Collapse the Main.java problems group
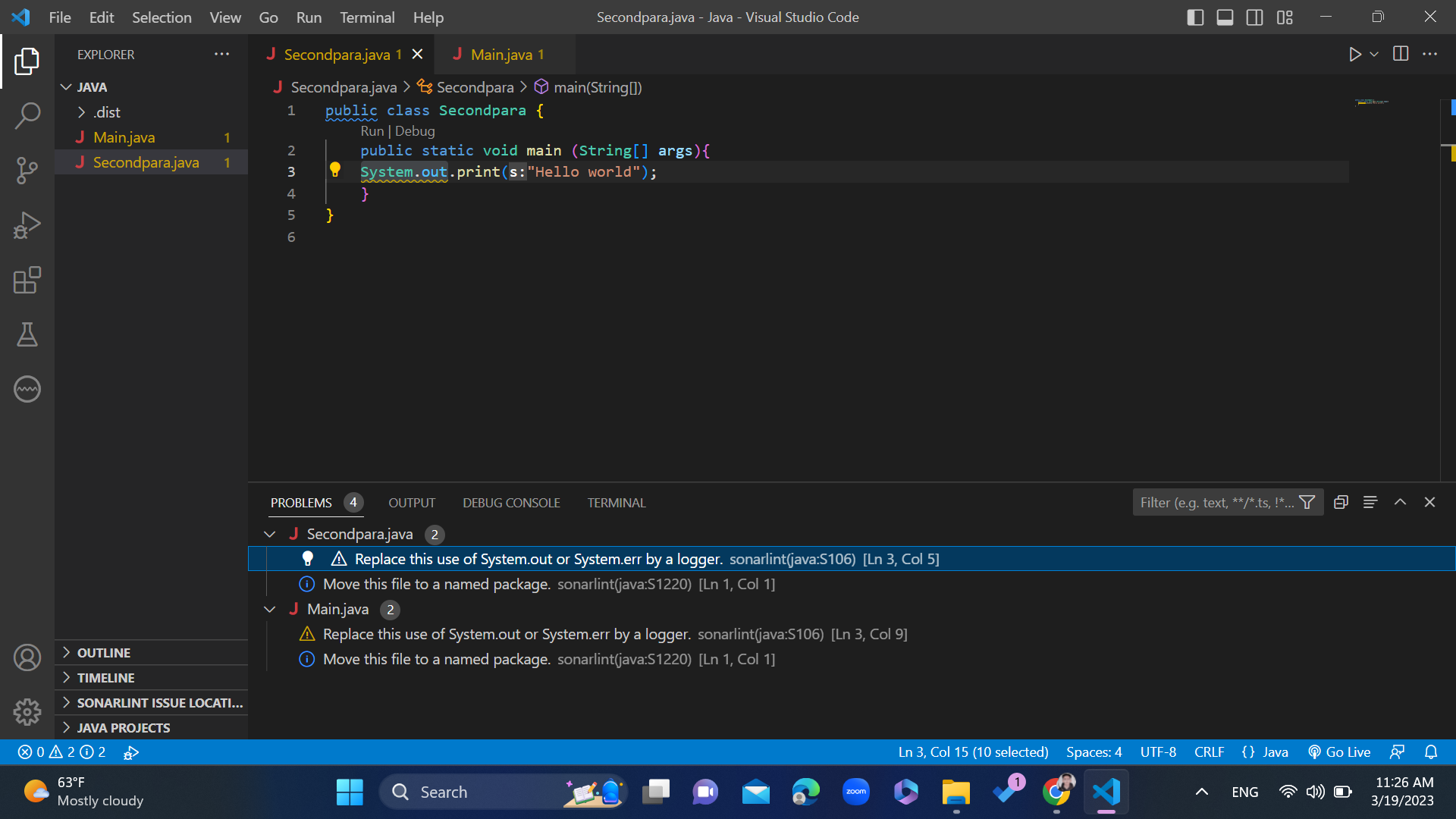Viewport: 1456px width, 819px height. [269, 609]
